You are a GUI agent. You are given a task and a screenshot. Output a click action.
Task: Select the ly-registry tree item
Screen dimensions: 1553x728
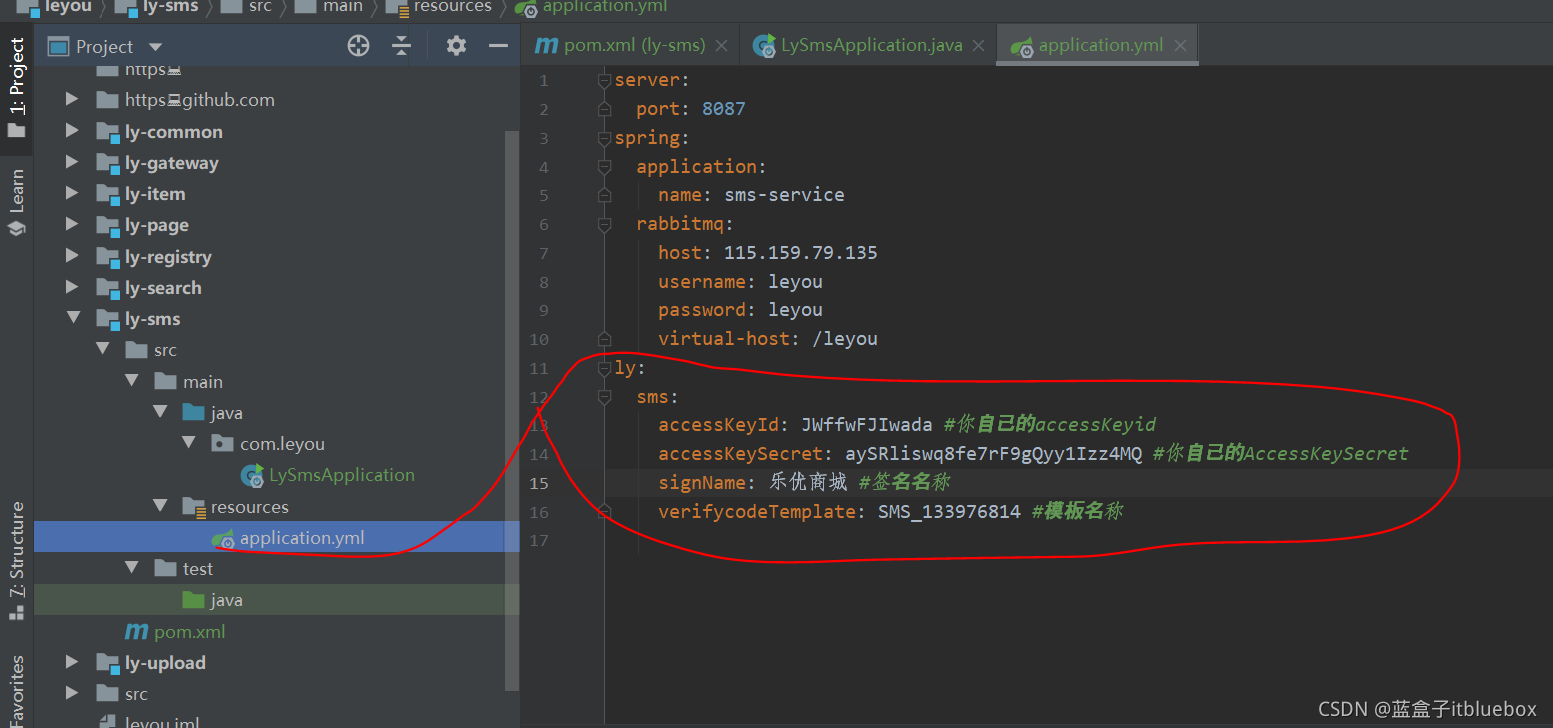[168, 257]
